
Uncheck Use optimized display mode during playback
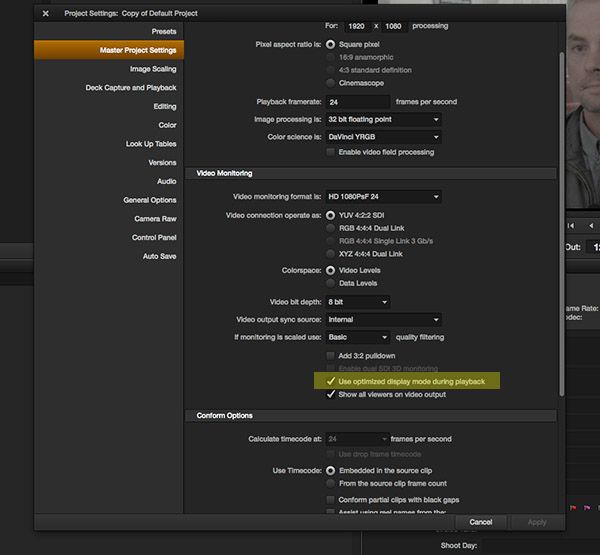(331, 381)
